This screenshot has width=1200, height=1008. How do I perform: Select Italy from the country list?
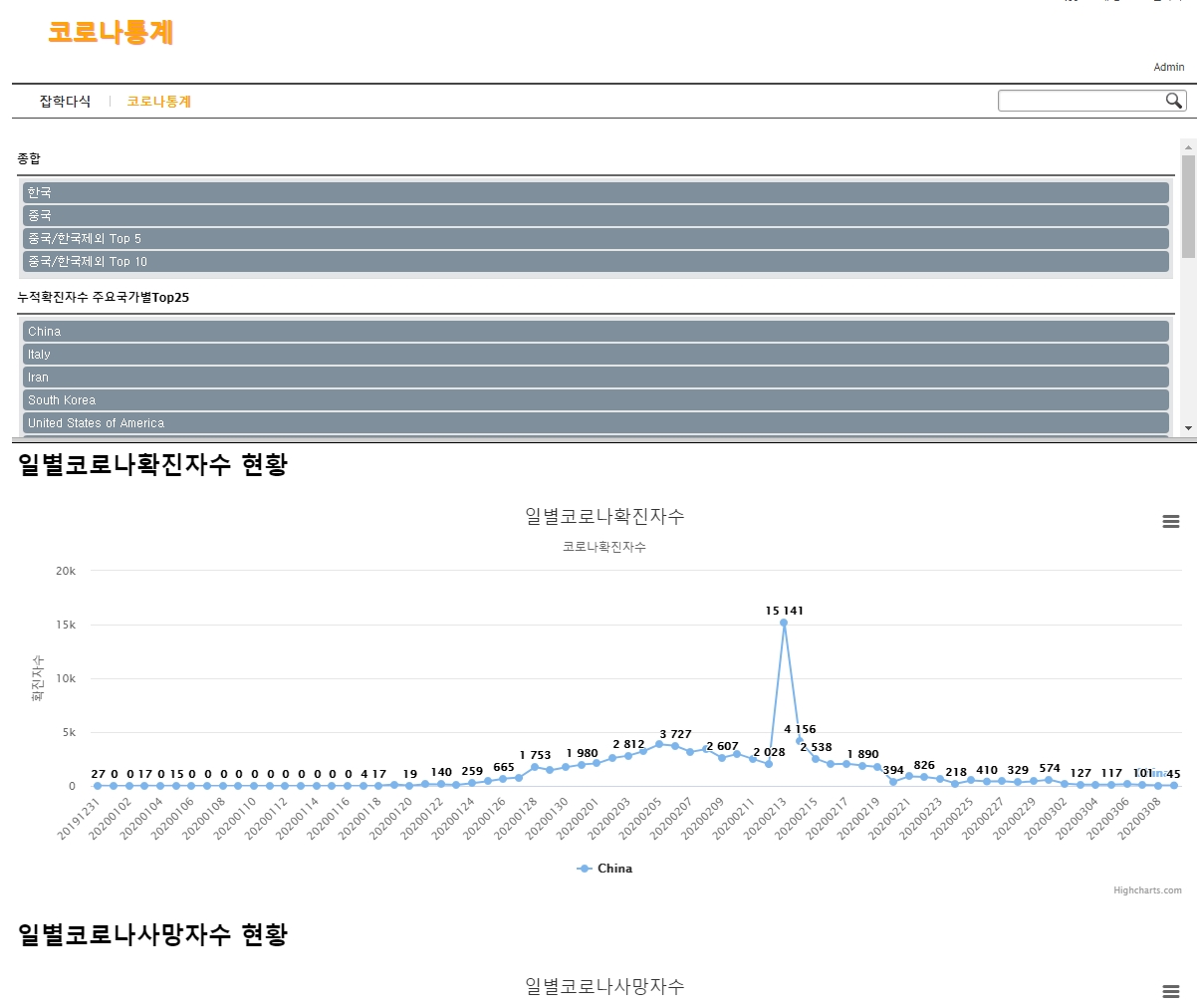pos(596,355)
